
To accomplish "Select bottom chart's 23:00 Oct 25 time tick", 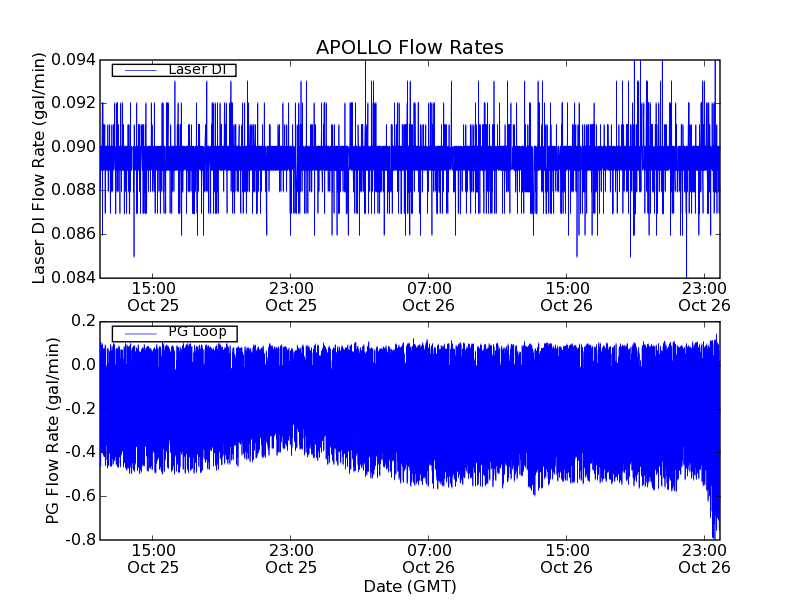I will tap(291, 559).
